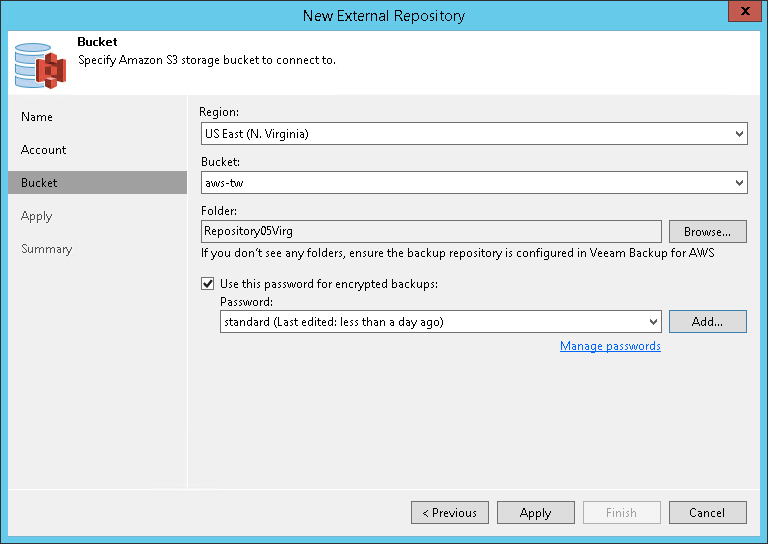Screen dimensions: 768x544
Task: Click the Cancel button
Action: 707,513
